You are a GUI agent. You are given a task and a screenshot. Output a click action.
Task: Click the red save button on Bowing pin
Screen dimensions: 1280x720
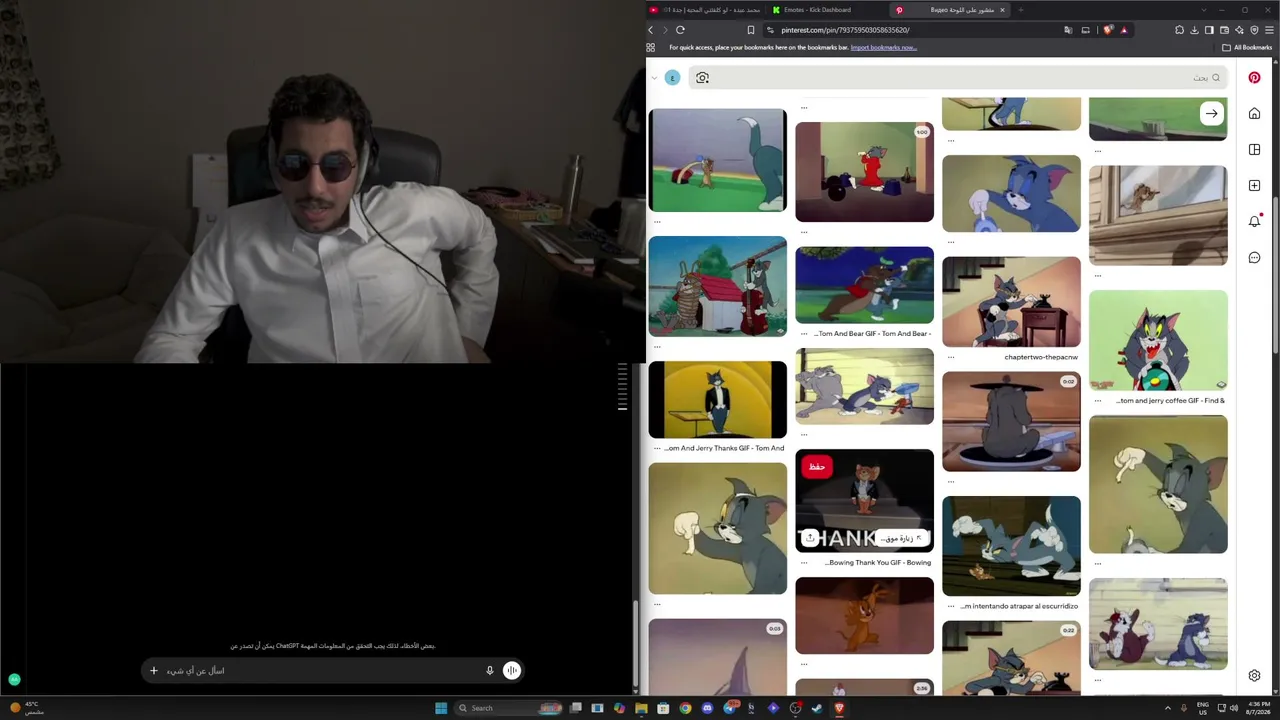(817, 466)
